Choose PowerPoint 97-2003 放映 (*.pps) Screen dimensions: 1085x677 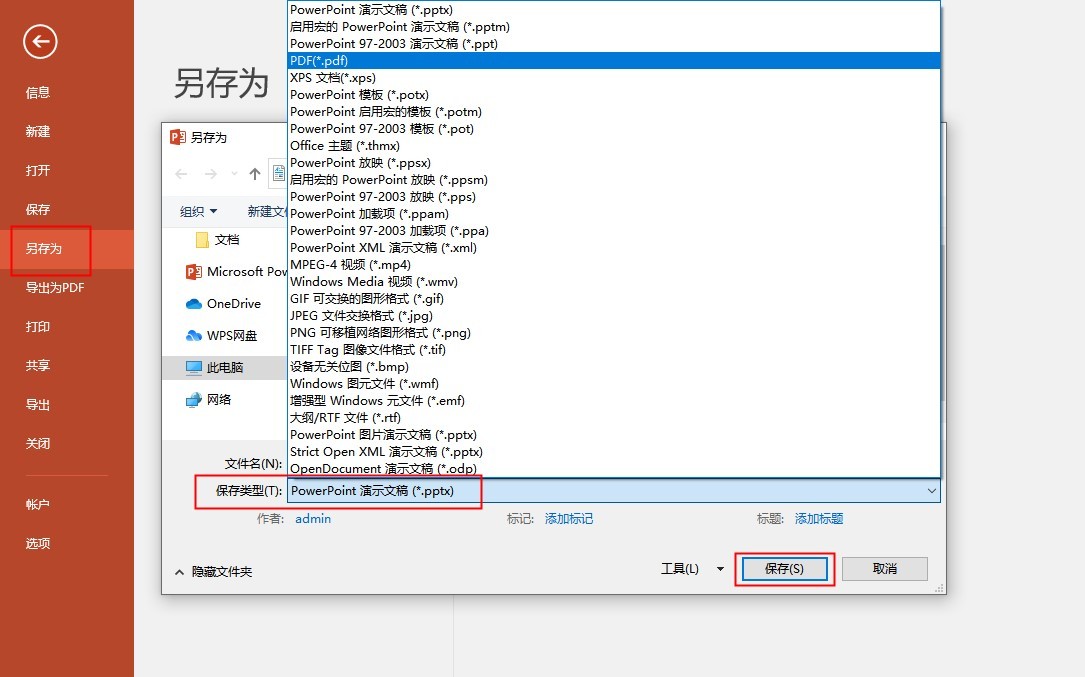click(614, 197)
